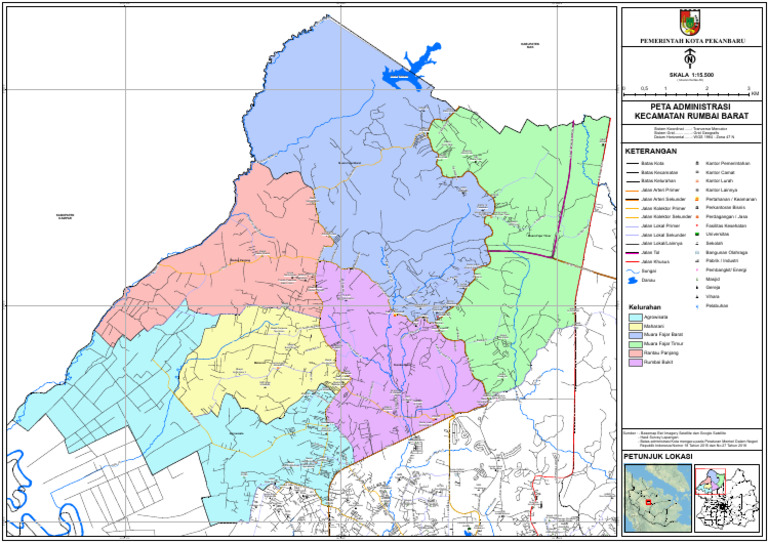Click the 'Jalan Lokal/Lainnya' legend label
The height and width of the screenshot is (543, 768).
click(x=661, y=243)
